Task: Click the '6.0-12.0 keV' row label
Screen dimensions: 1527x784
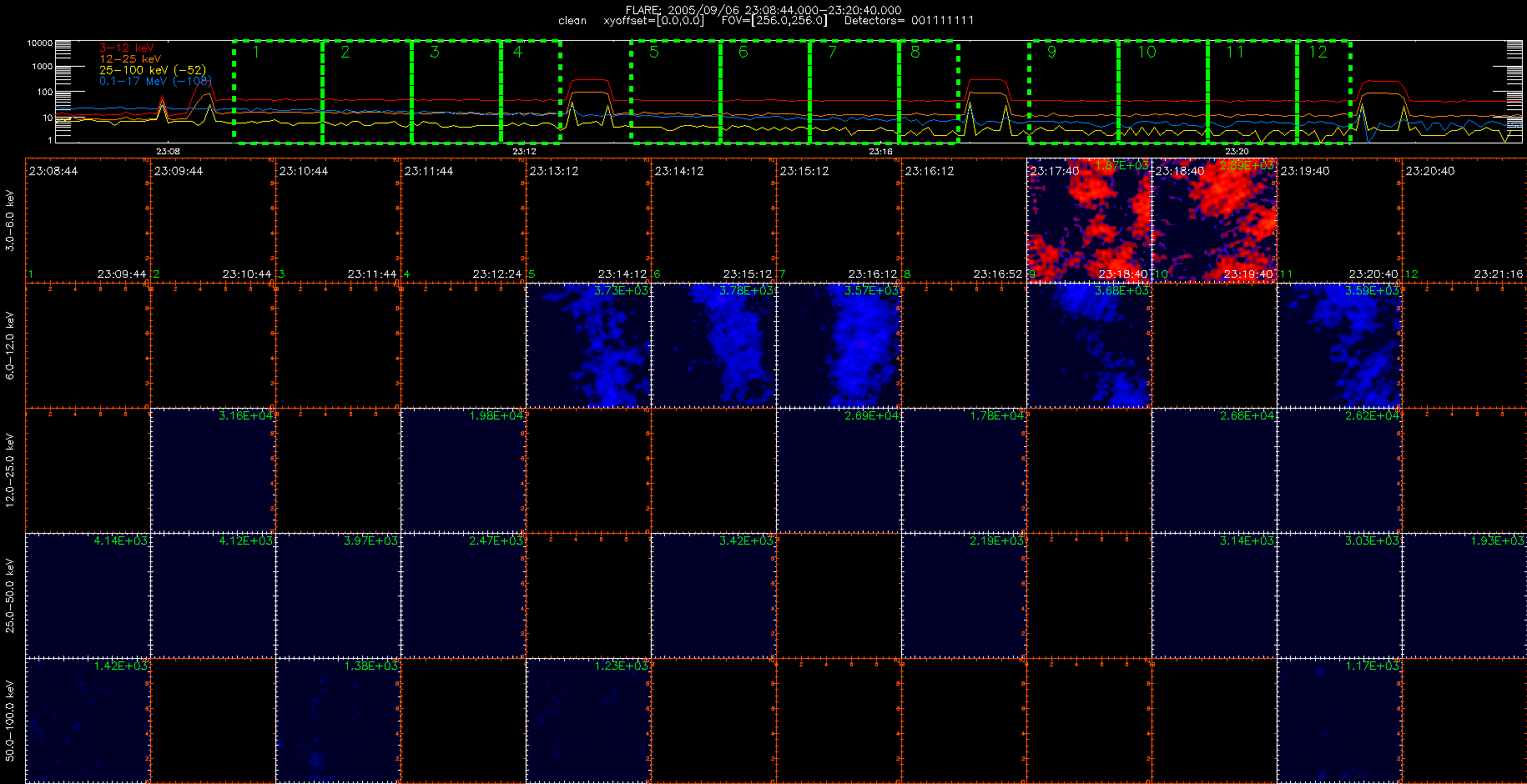Action: [10, 345]
